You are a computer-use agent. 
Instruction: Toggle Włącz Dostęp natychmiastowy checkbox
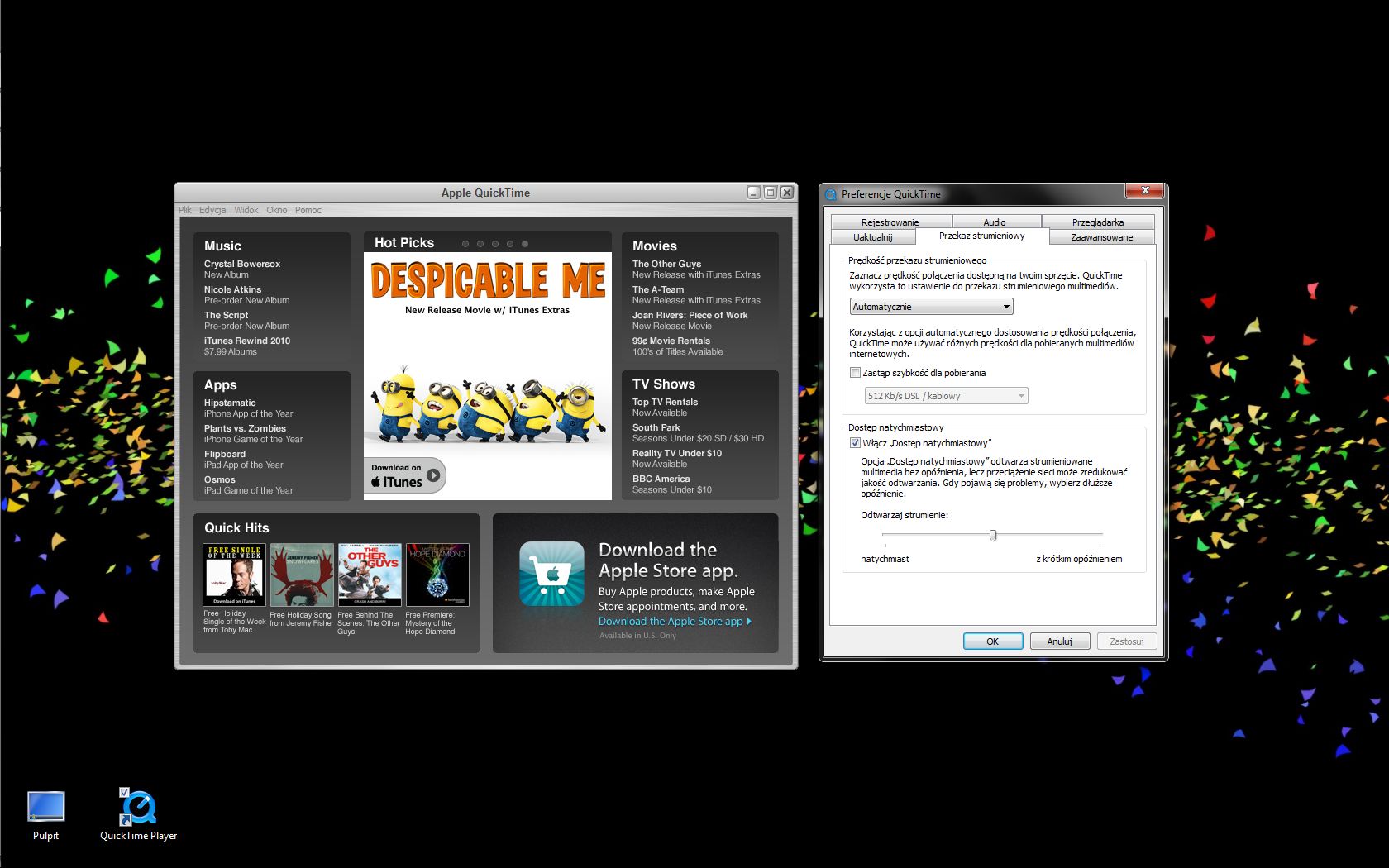coord(856,443)
